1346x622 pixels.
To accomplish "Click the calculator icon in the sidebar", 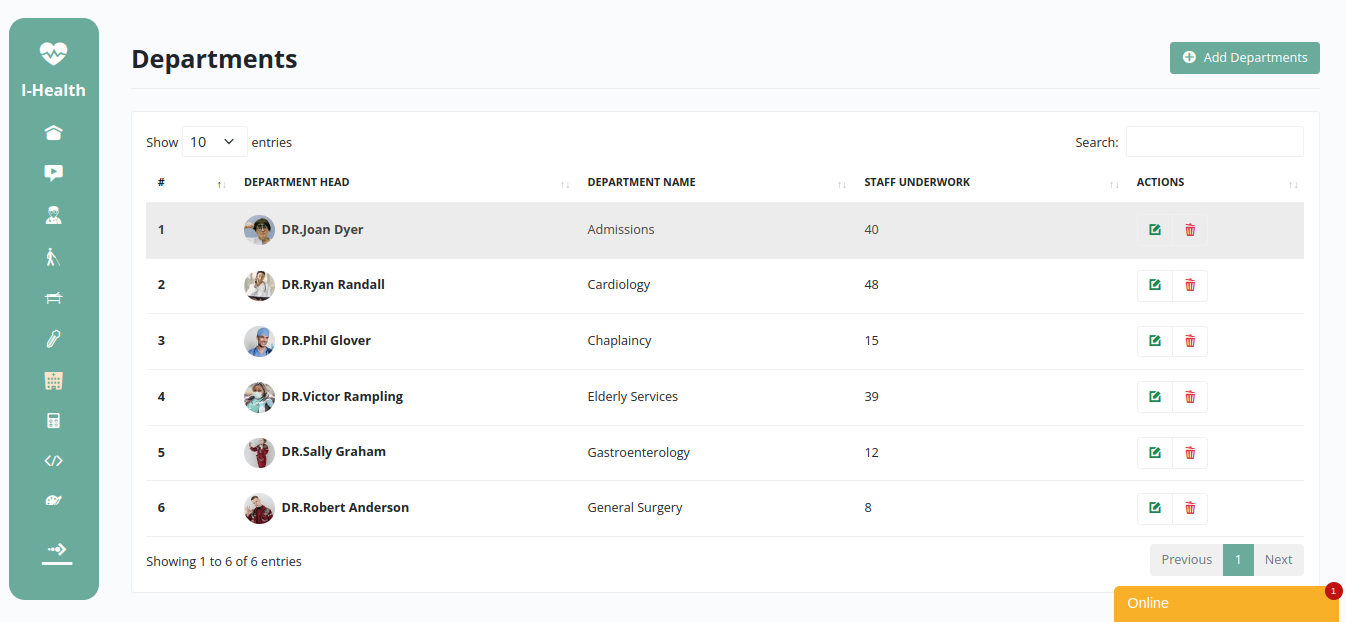I will point(54,421).
